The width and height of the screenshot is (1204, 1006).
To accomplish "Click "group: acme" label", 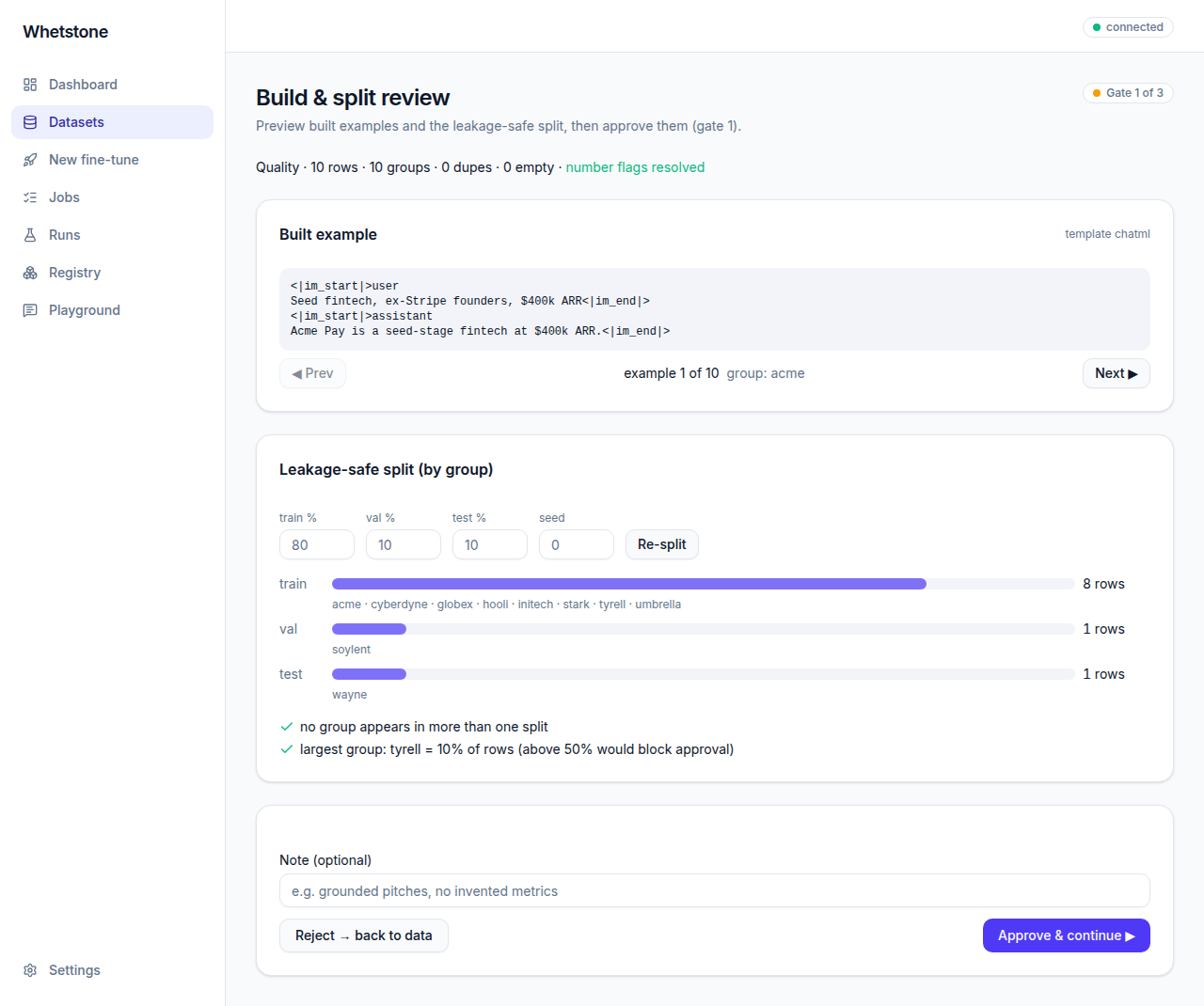I will (x=766, y=373).
